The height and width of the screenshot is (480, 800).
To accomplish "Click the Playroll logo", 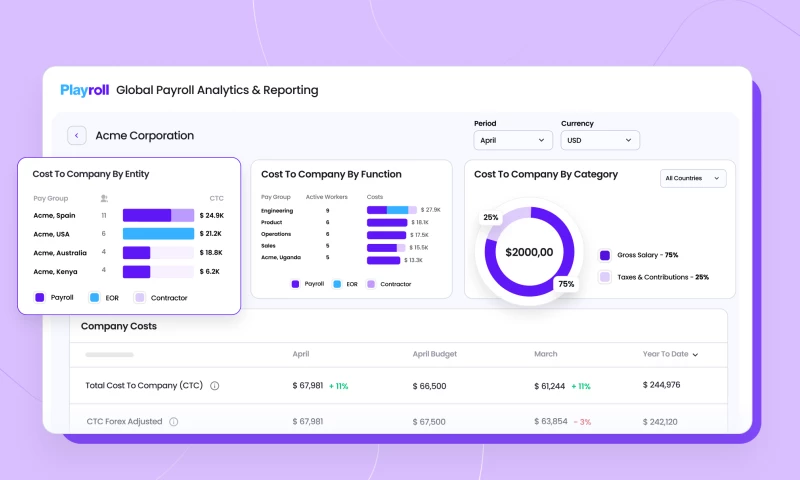I will [x=83, y=90].
